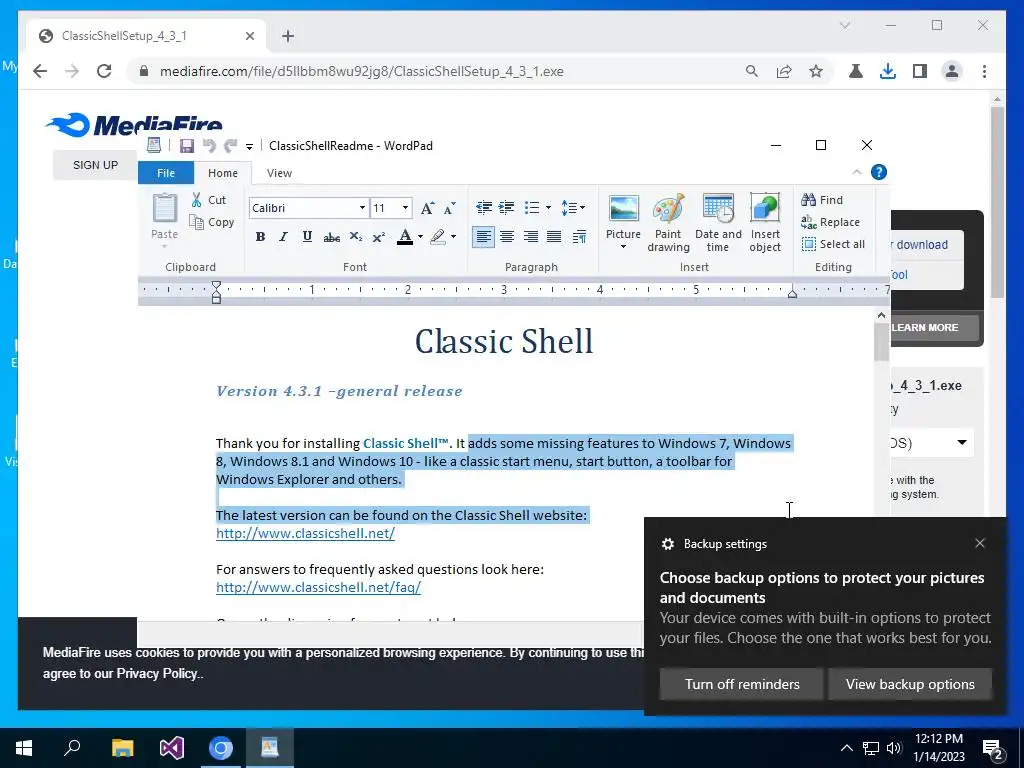Insert a picture
The image size is (1024, 768).
623,214
